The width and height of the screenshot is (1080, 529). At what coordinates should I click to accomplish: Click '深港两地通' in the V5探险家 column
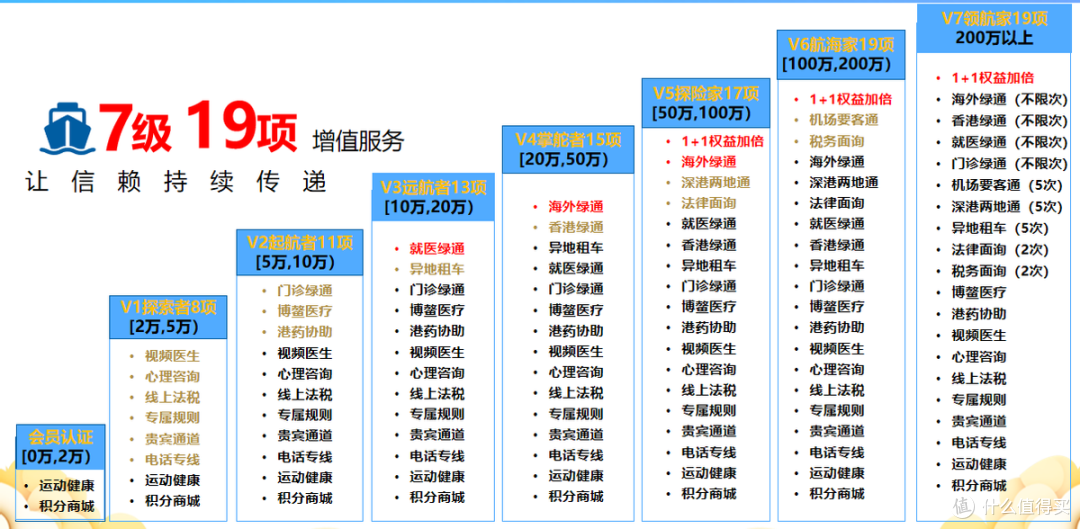716,183
